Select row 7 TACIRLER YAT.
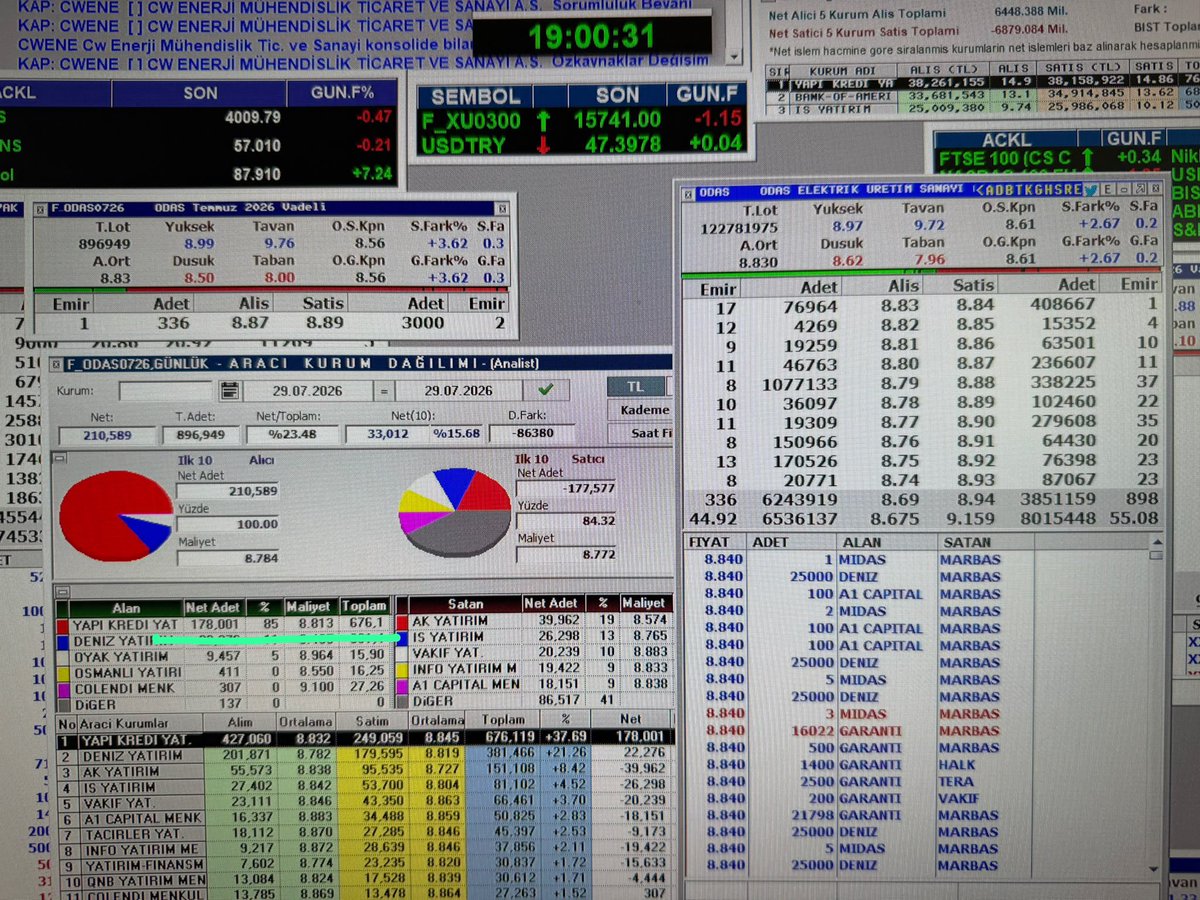This screenshot has height=900, width=1200. point(365,834)
